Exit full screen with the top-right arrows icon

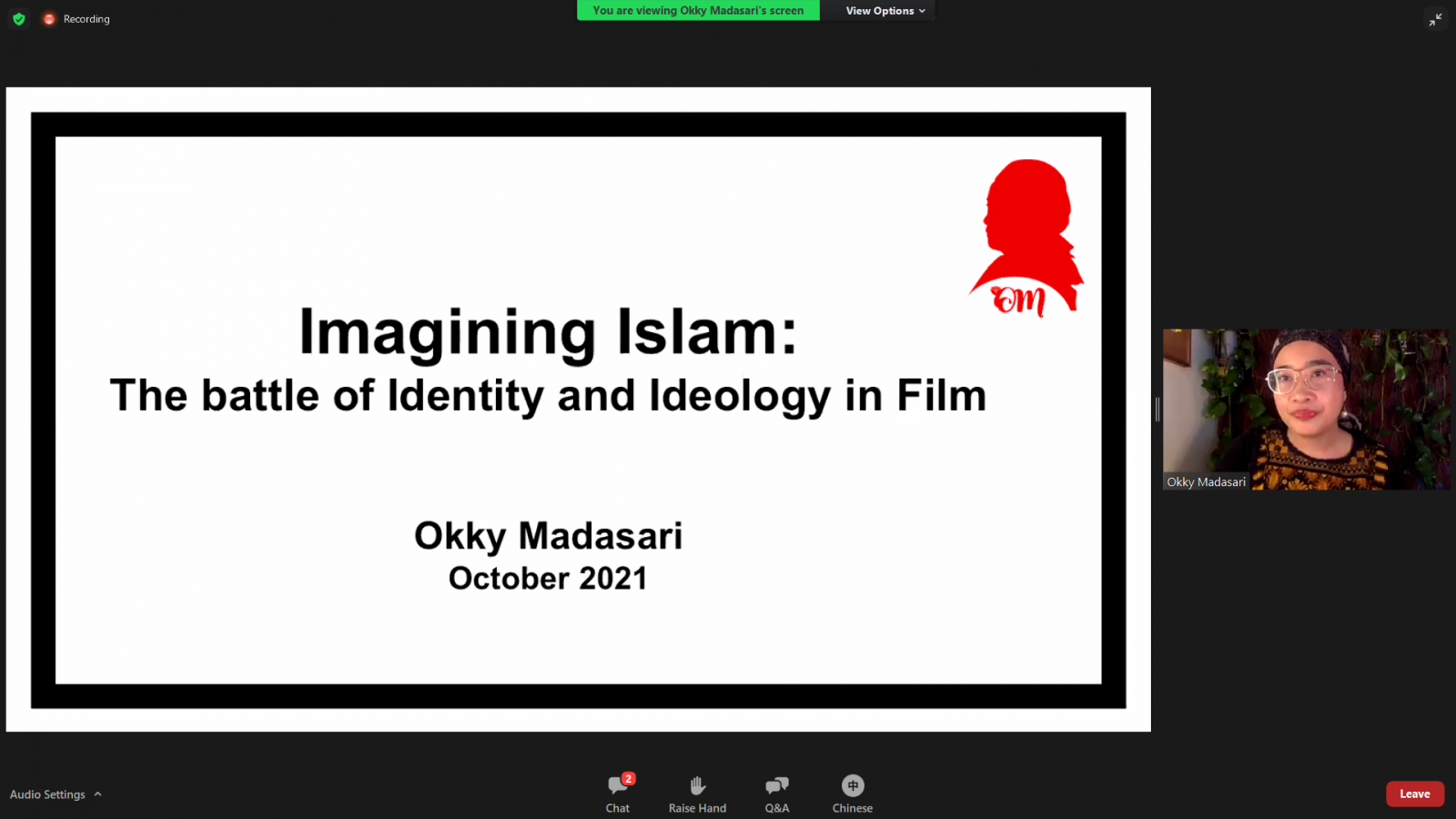point(1435,19)
